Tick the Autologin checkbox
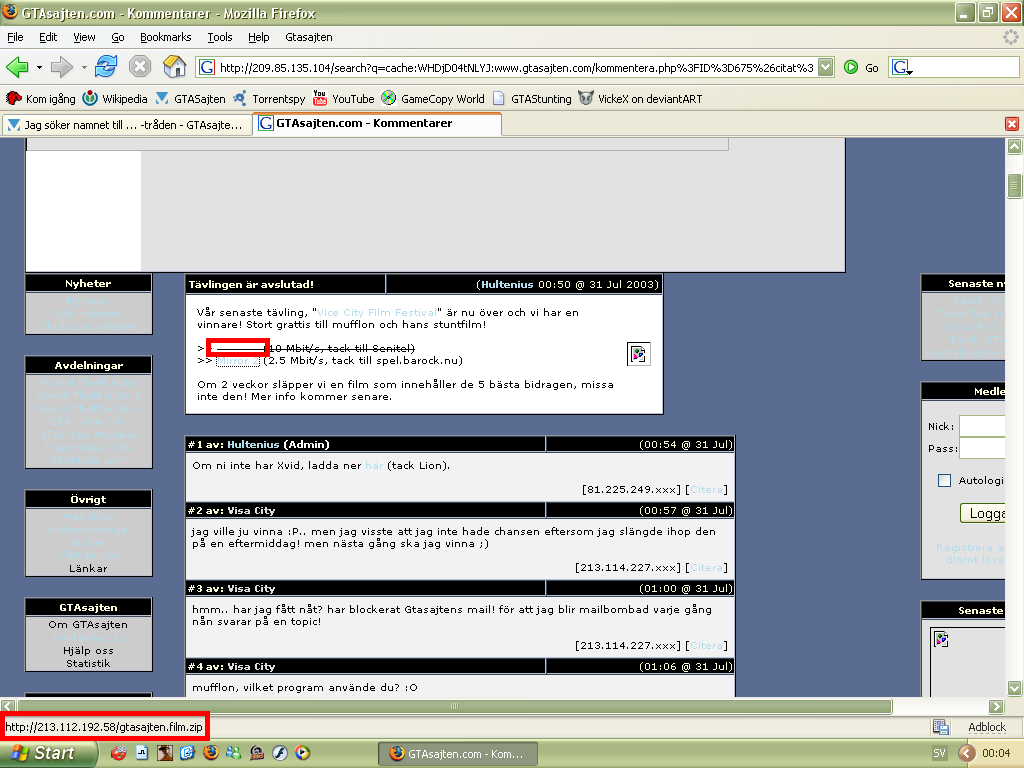 [944, 481]
